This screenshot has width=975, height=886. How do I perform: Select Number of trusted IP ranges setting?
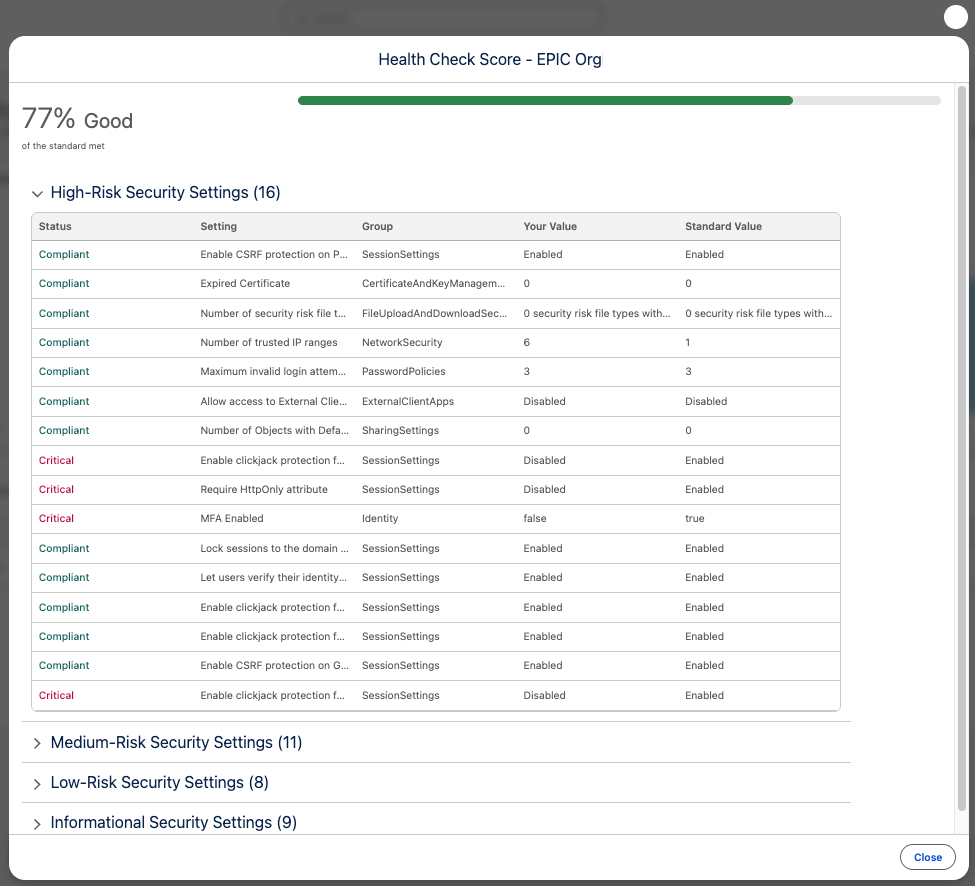269,342
